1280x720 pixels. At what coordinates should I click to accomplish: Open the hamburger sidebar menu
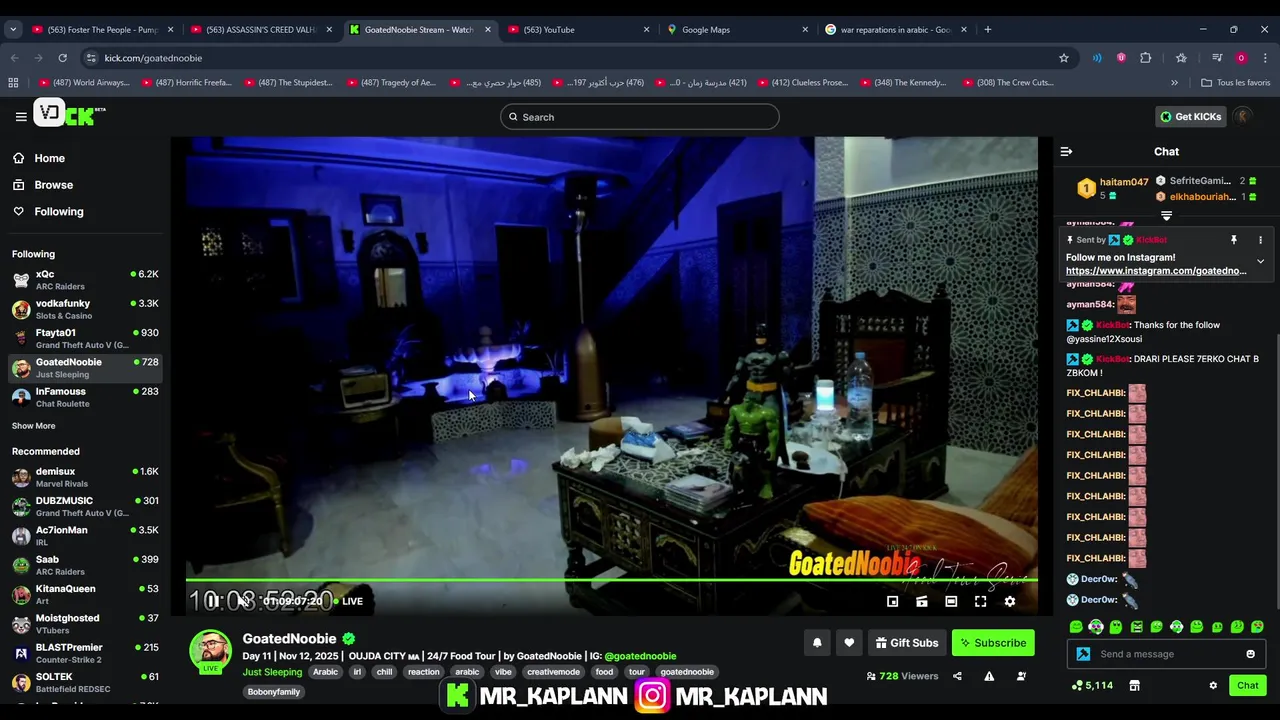click(x=21, y=117)
